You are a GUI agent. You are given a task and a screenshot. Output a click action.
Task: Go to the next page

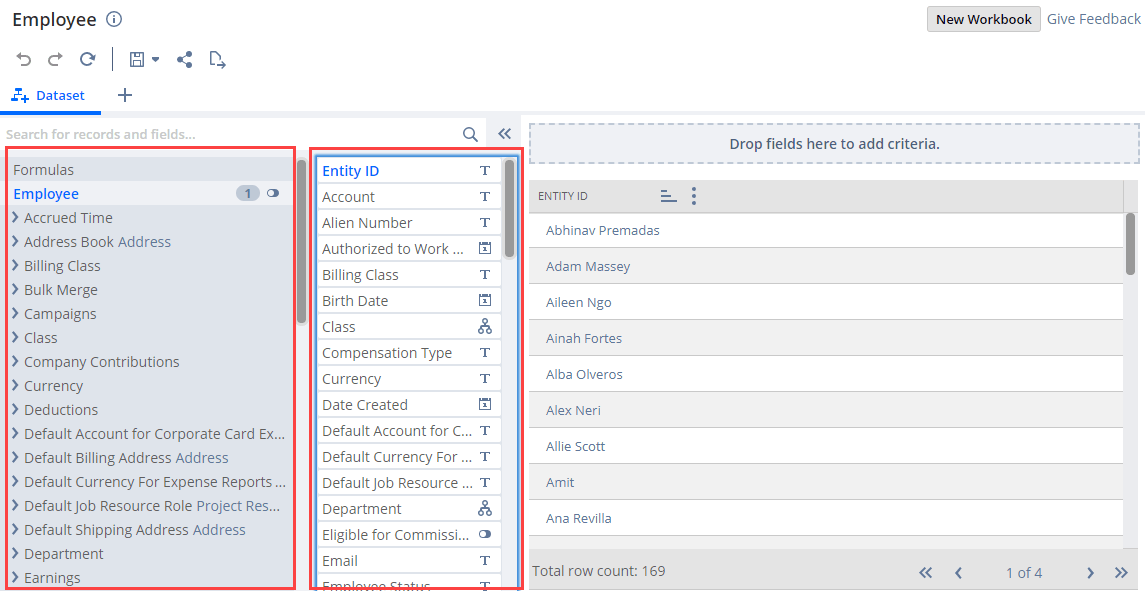pos(1090,573)
